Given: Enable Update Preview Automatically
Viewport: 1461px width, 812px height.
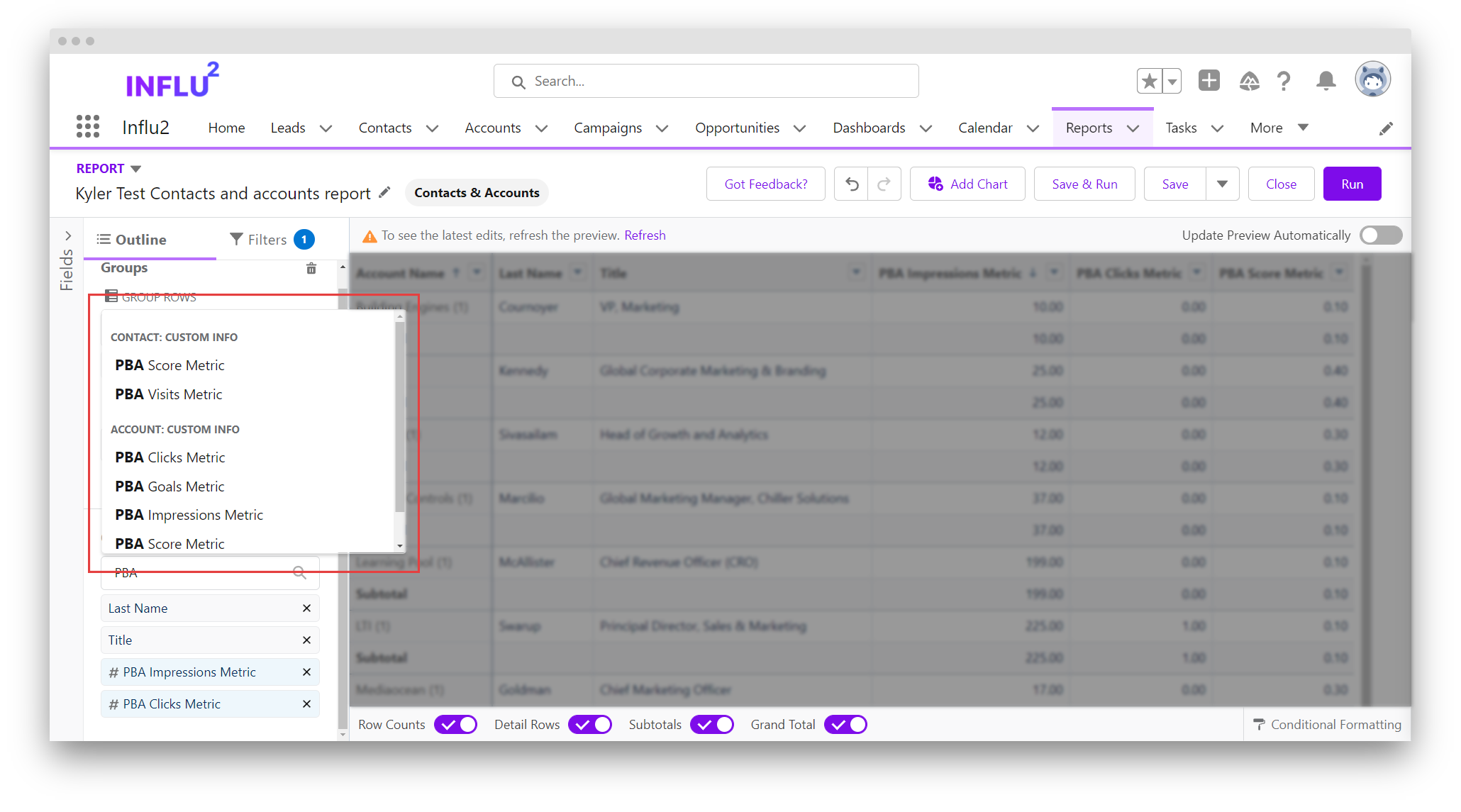Looking at the screenshot, I should [1380, 235].
